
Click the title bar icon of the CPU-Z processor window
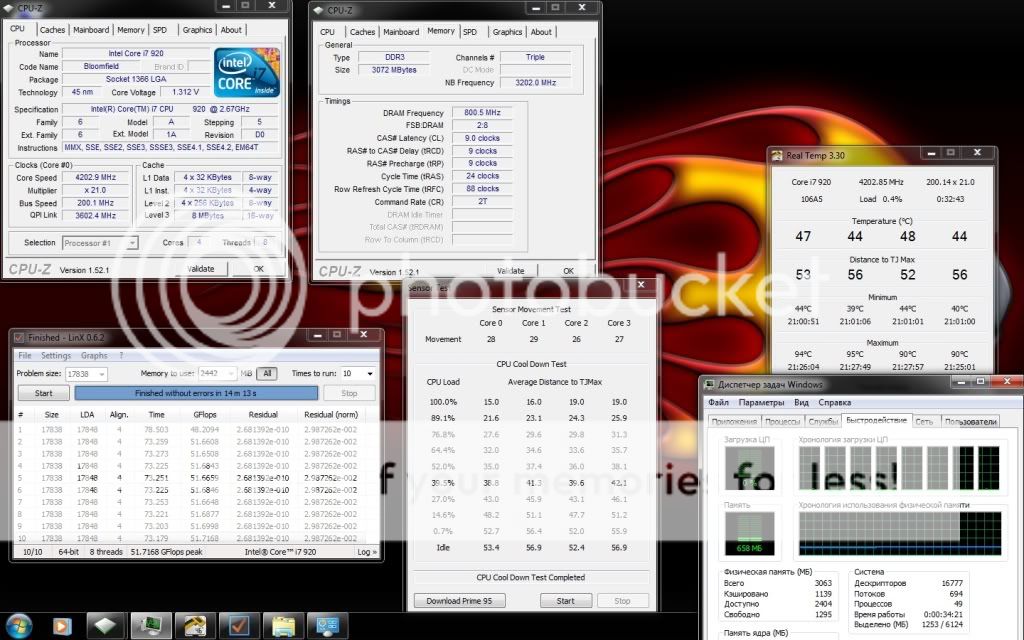coord(9,8)
